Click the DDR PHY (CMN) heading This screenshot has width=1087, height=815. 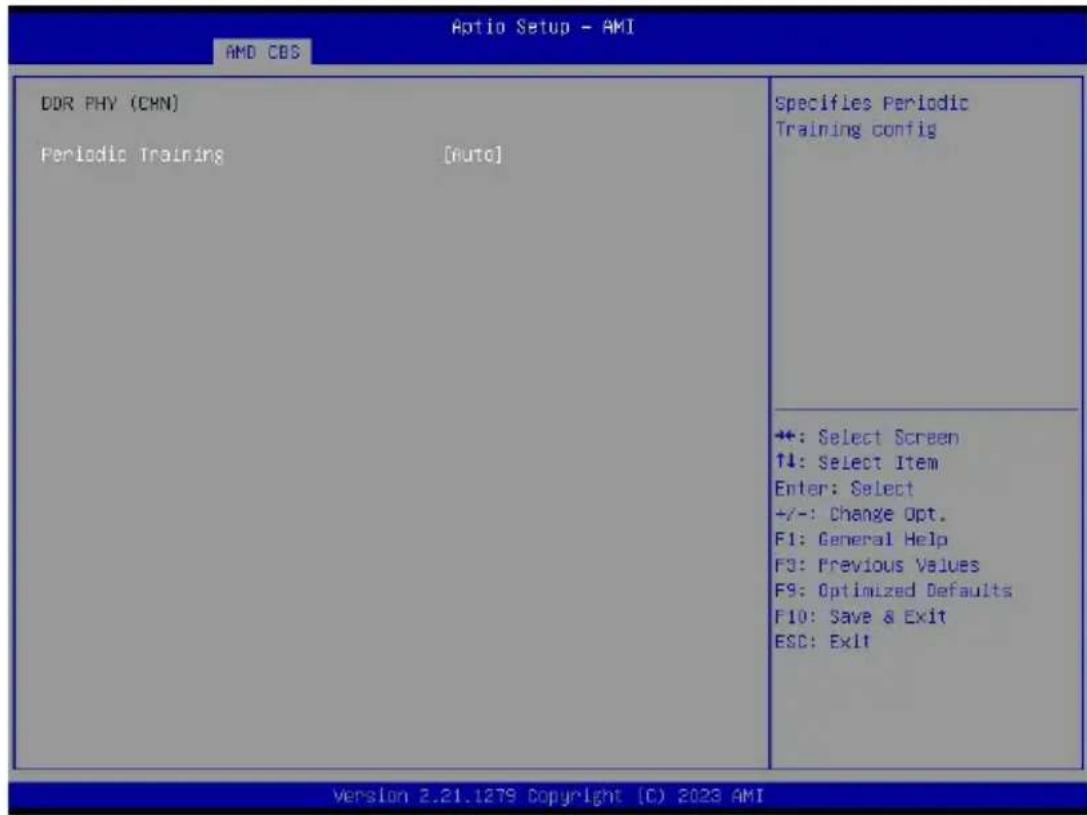tap(110, 104)
